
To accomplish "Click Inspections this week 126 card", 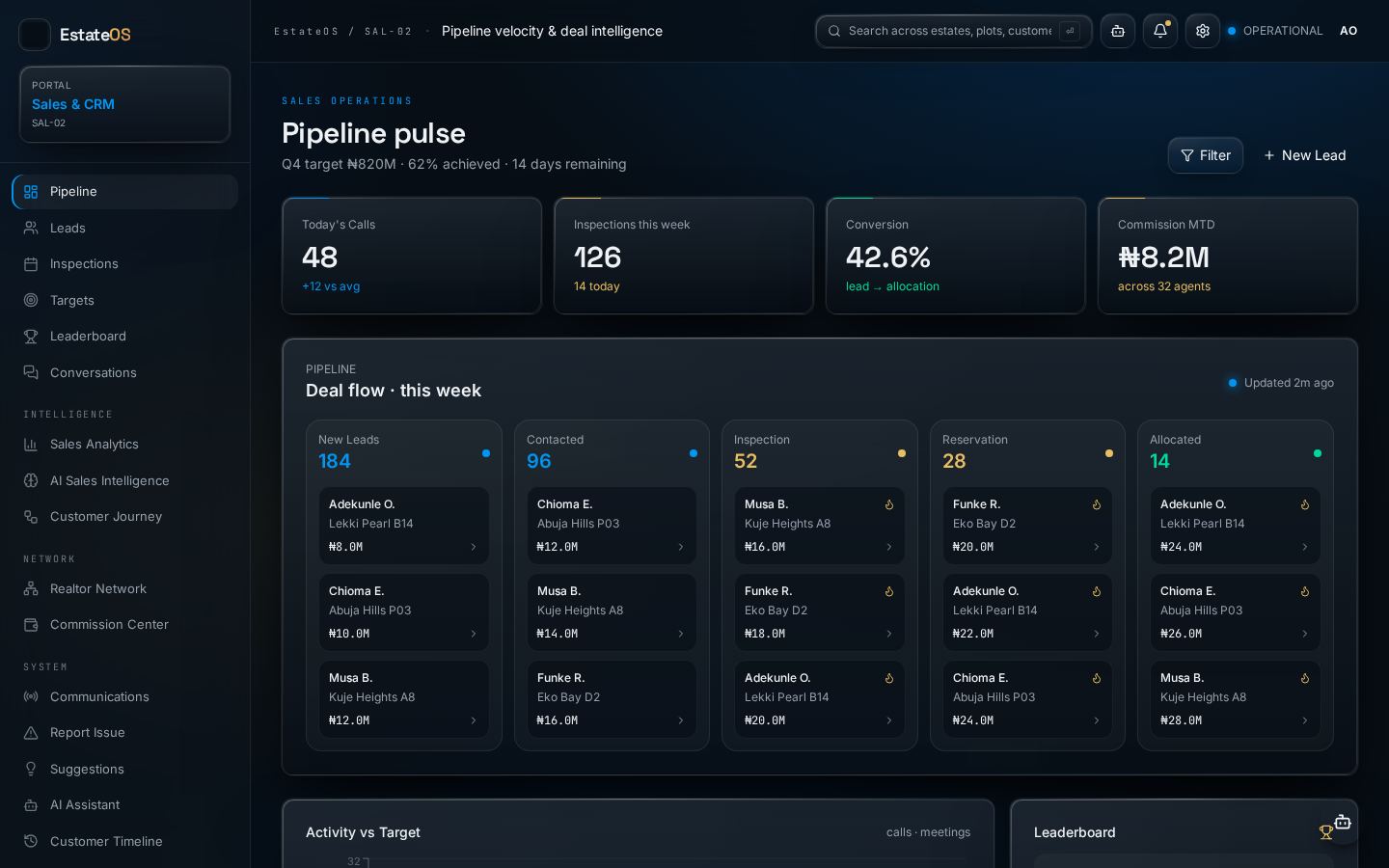I will tap(684, 256).
